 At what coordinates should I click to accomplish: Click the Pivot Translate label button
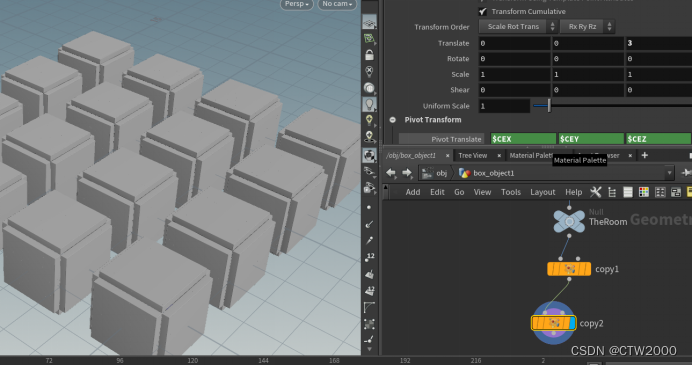(441, 139)
